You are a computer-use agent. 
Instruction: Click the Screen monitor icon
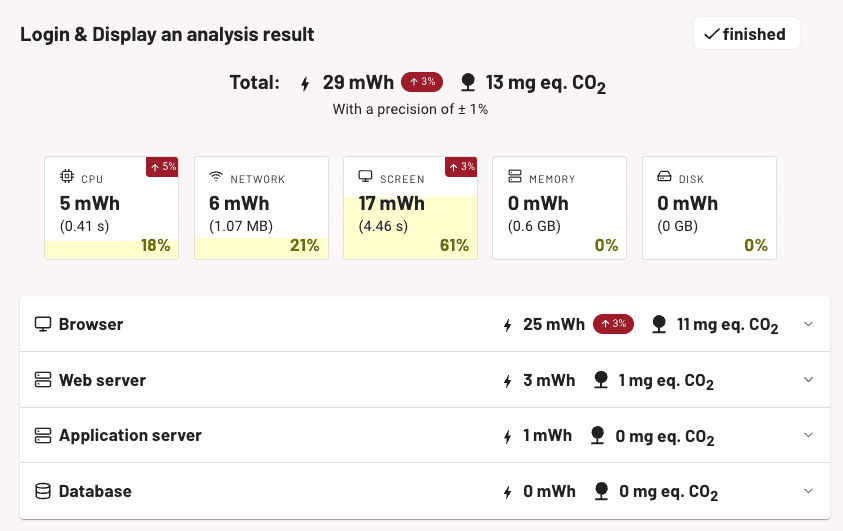click(365, 177)
